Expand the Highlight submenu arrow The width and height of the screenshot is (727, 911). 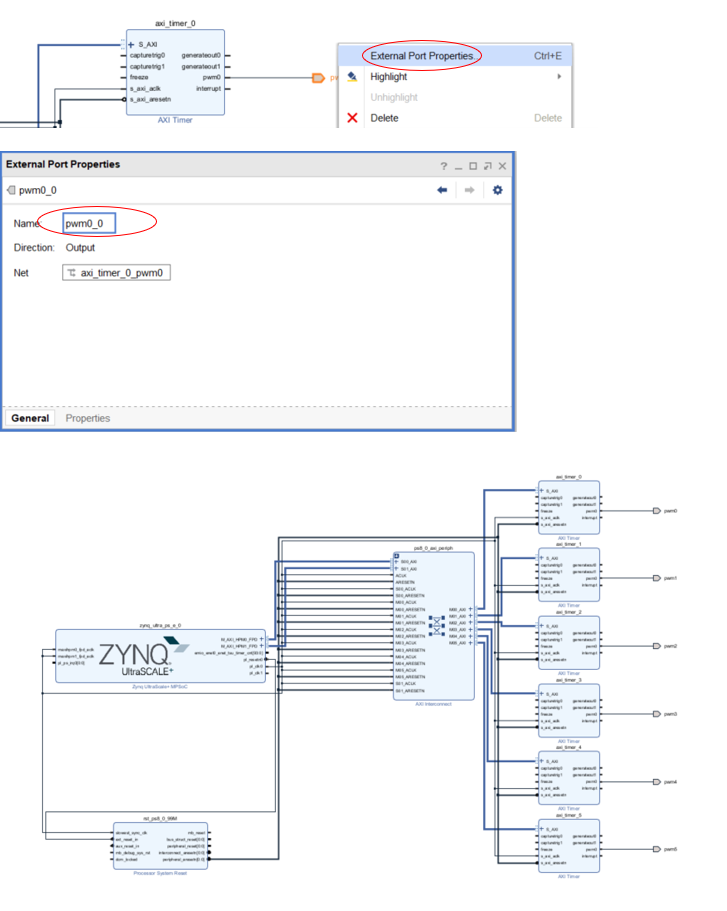click(x=559, y=77)
